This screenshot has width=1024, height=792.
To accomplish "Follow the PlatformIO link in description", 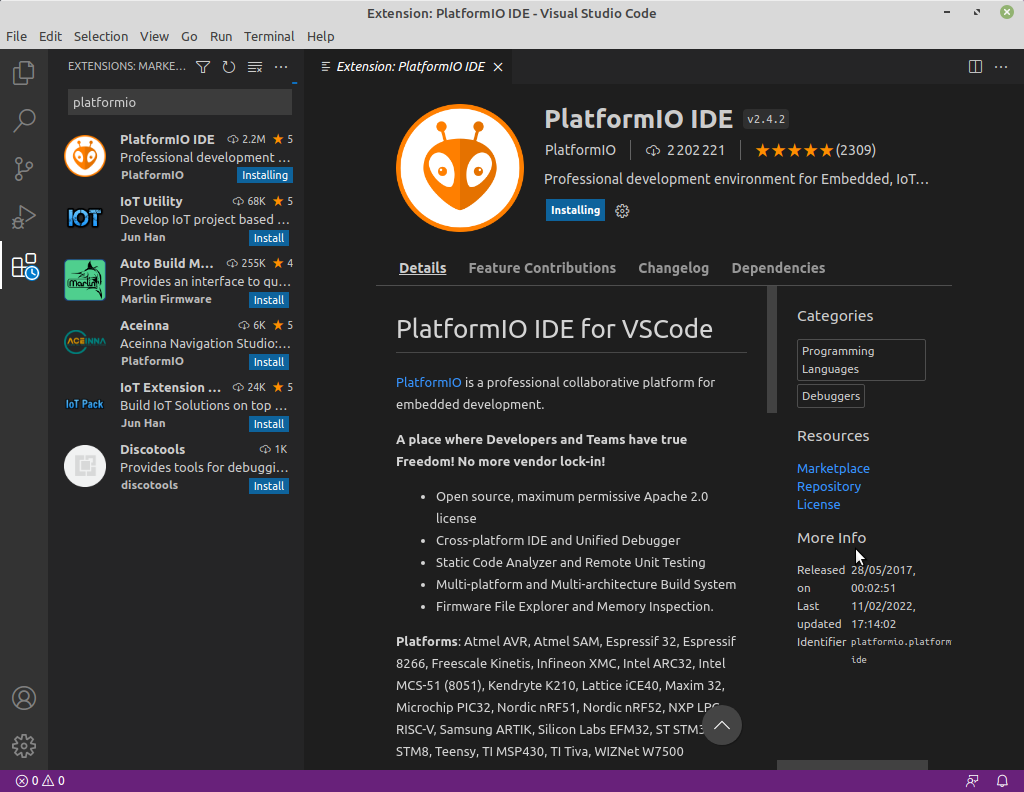I will 428,383.
